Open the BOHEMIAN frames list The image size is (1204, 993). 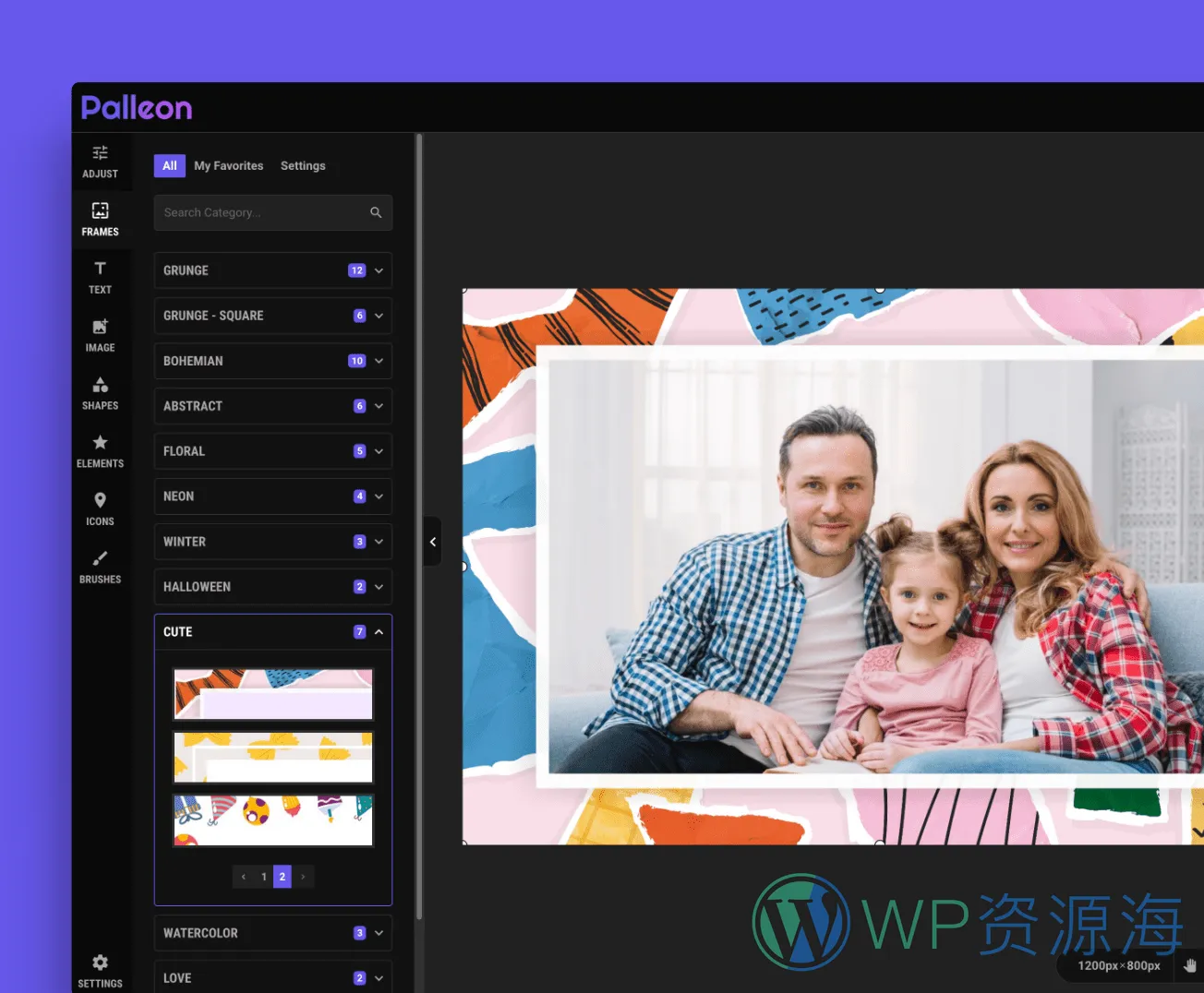(x=272, y=361)
